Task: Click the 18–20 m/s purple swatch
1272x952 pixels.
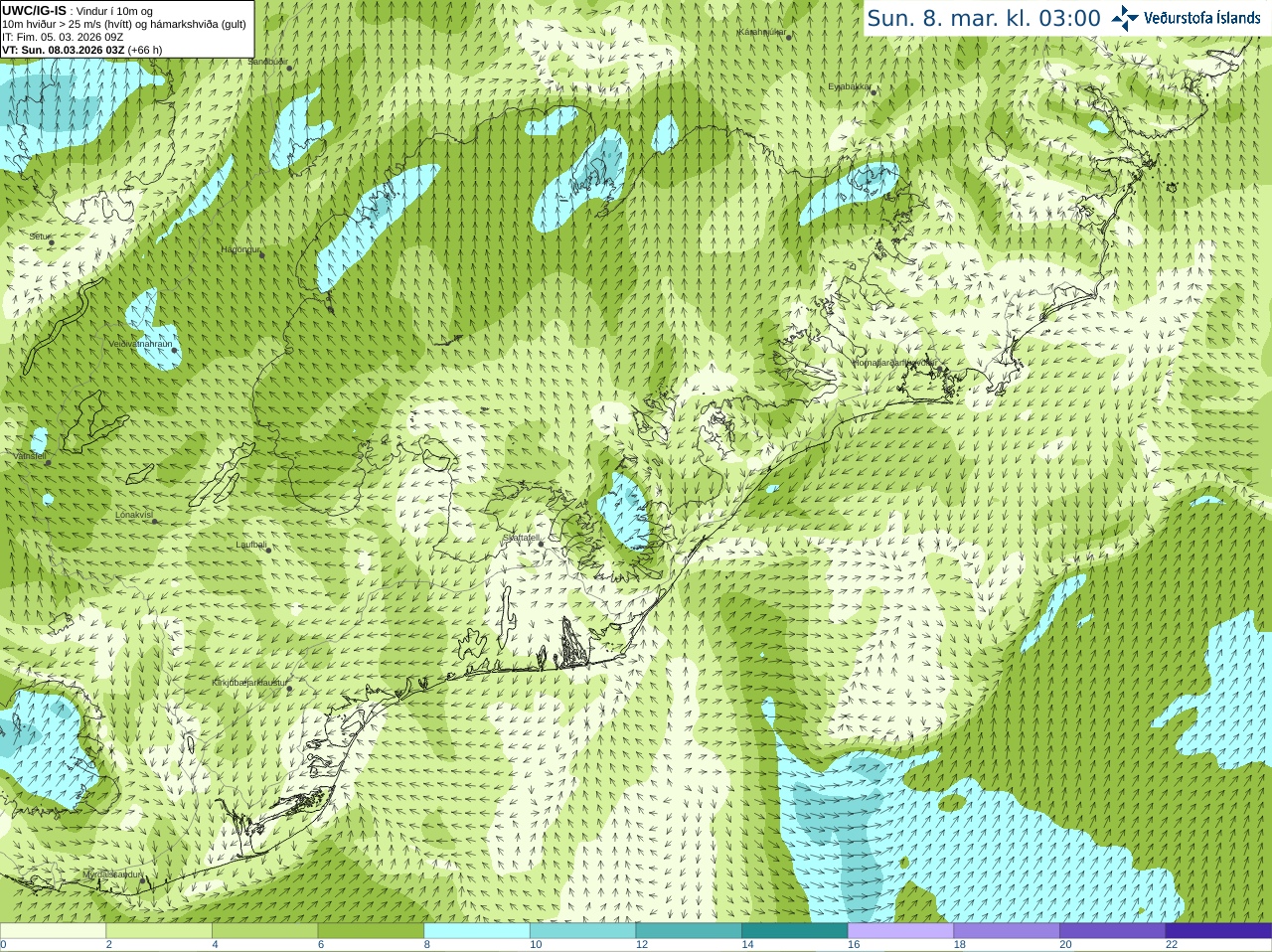Action: pyautogui.click(x=1007, y=930)
